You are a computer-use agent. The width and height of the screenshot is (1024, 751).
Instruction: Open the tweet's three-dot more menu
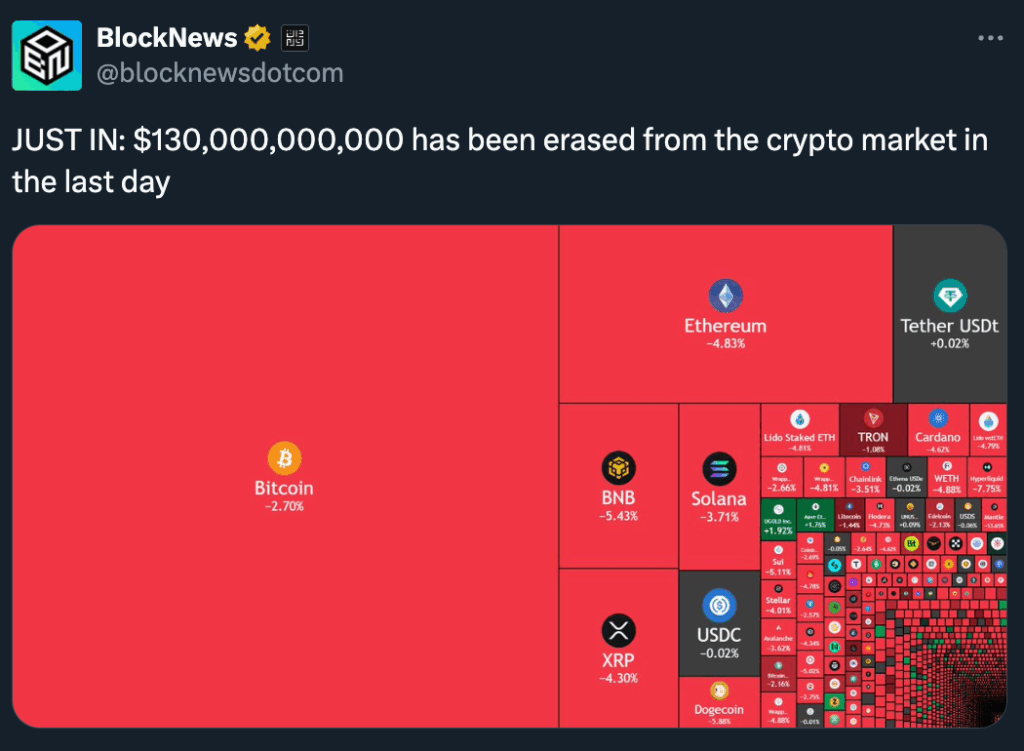tap(989, 39)
